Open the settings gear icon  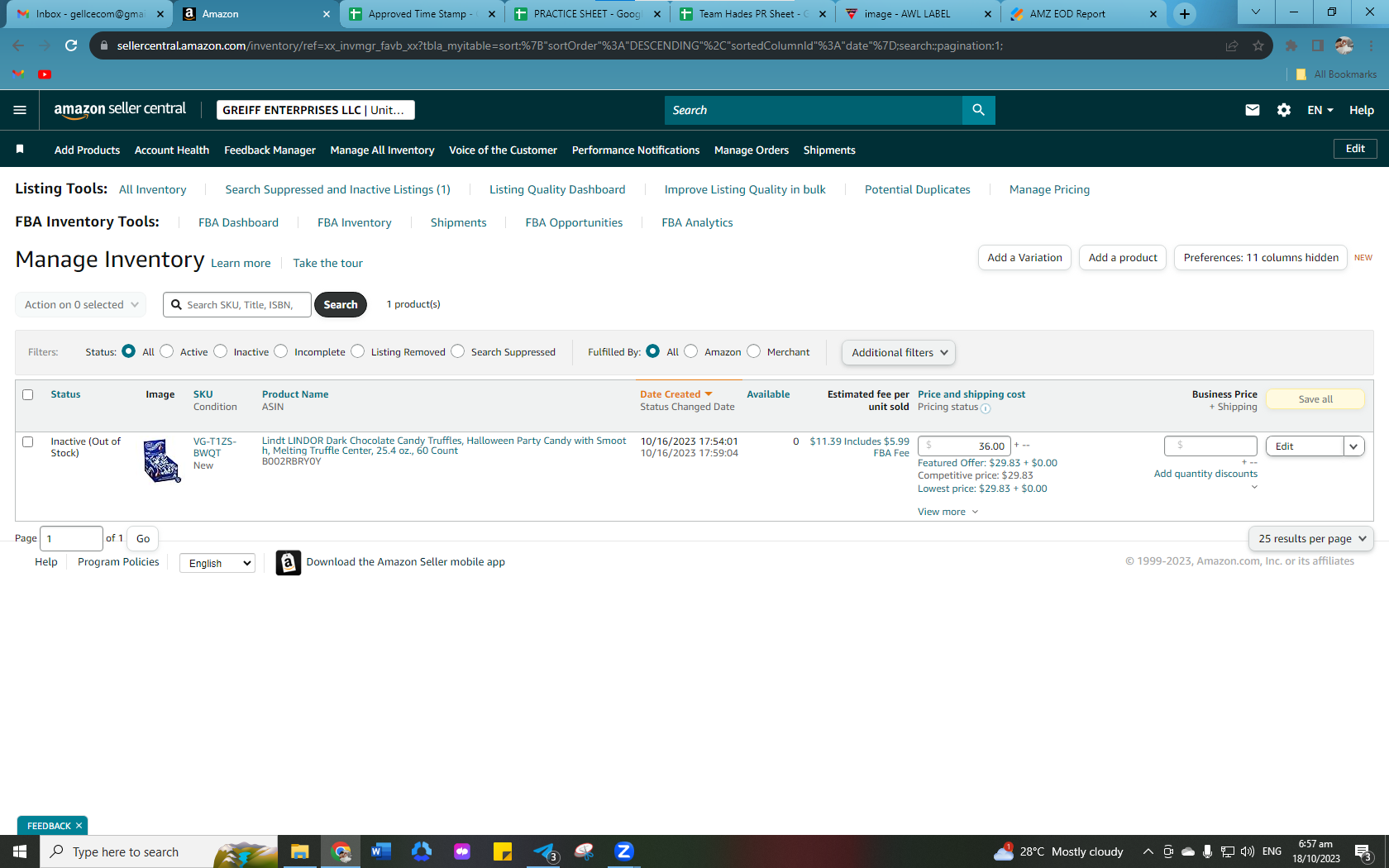(x=1284, y=110)
